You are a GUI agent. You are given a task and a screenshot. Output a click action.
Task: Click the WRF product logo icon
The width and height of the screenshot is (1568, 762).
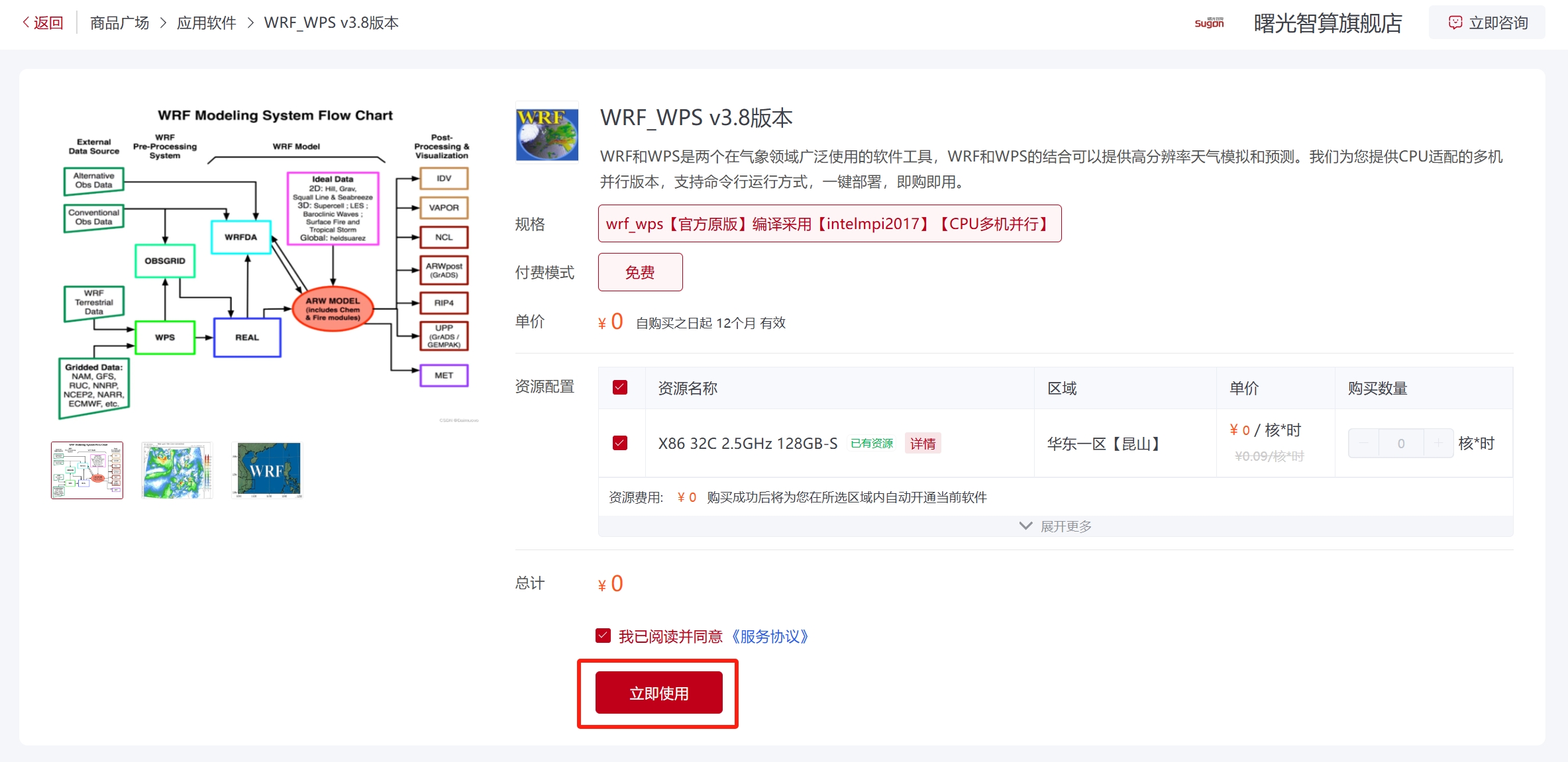(x=547, y=132)
